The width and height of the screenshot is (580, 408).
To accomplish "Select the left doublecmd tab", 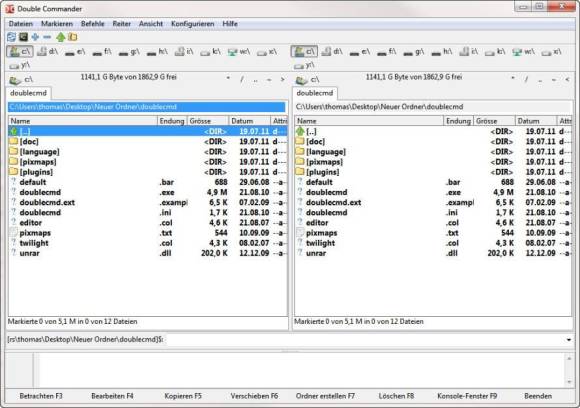I will [x=28, y=93].
